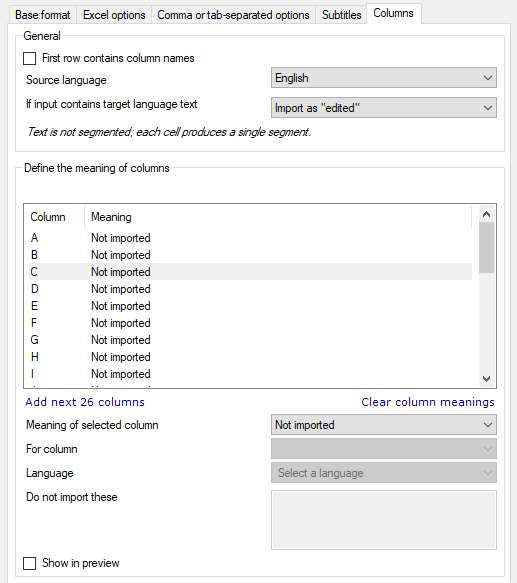Click the column list scroll down arrow
517x583 pixels.
tap(487, 379)
